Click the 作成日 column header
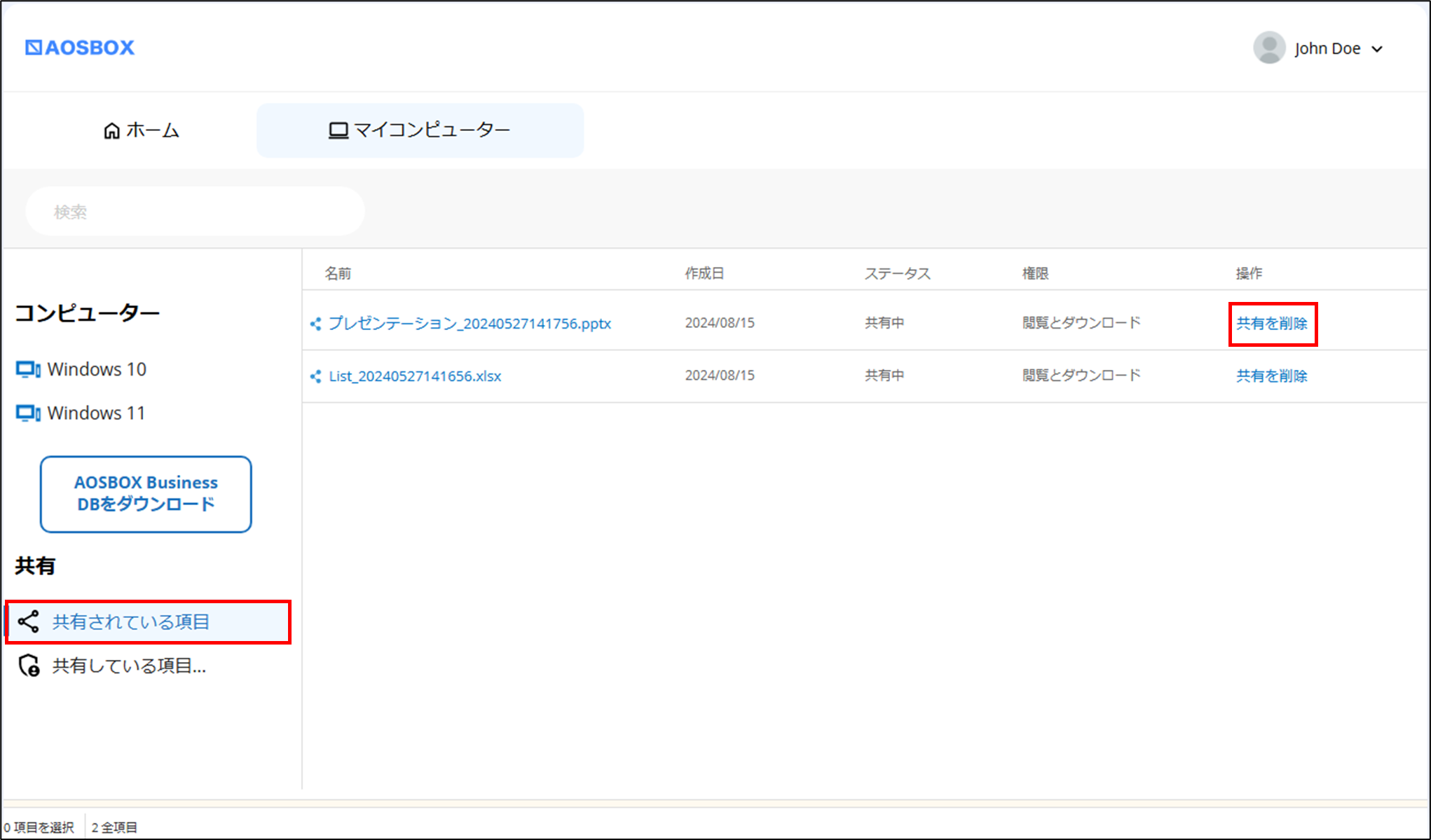The image size is (1431, 840). (x=704, y=273)
